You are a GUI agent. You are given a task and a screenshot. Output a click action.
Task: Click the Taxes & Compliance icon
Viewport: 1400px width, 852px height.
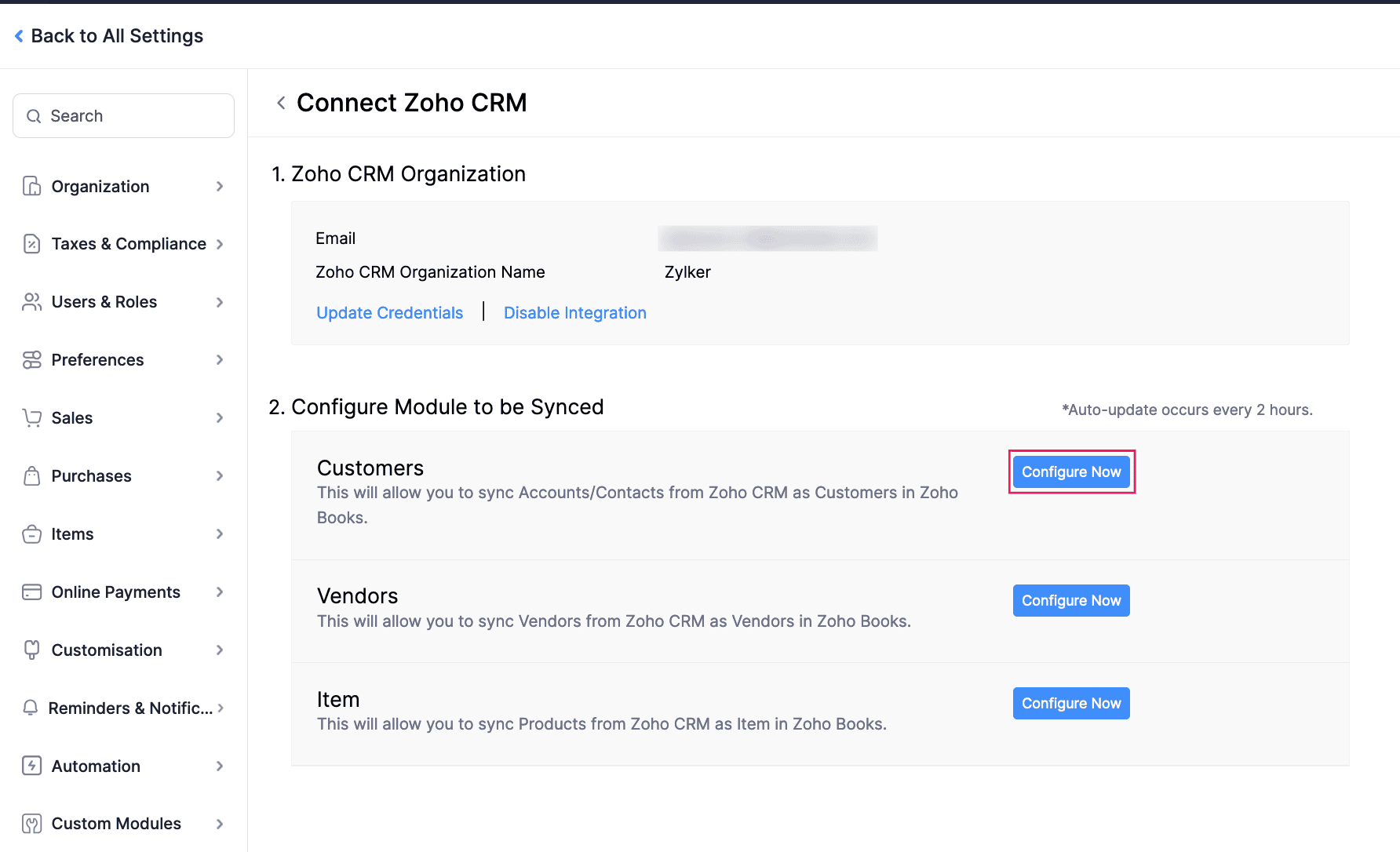click(x=31, y=243)
